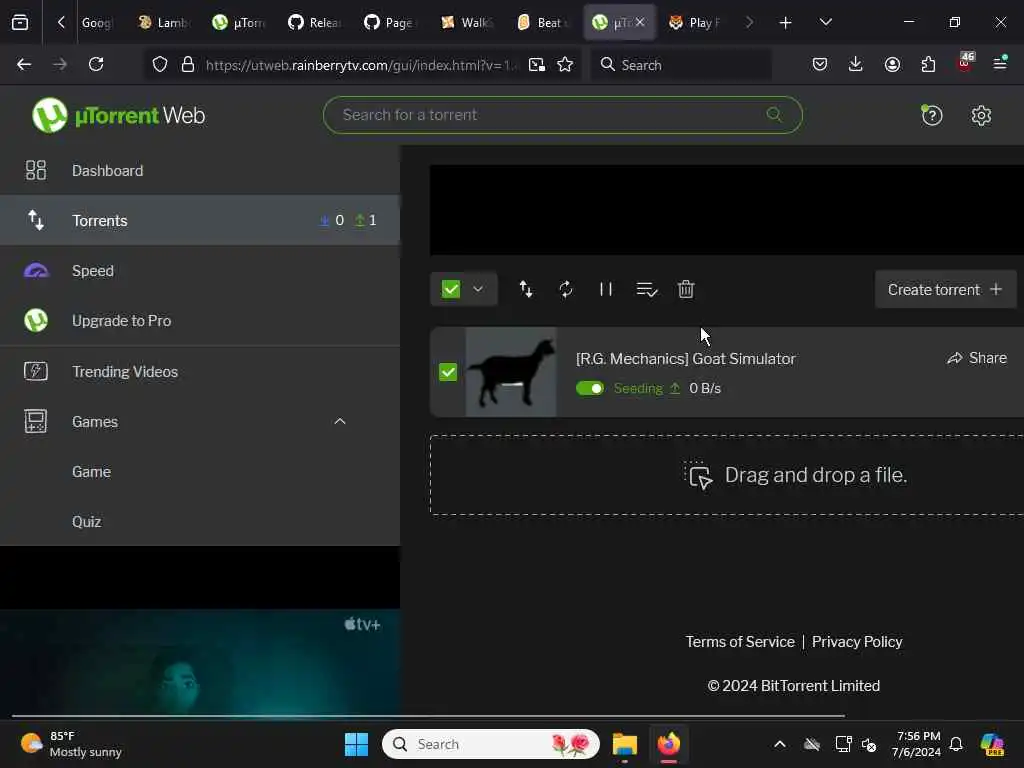
Task: Click the Windows taskbar Search box
Action: click(490, 744)
